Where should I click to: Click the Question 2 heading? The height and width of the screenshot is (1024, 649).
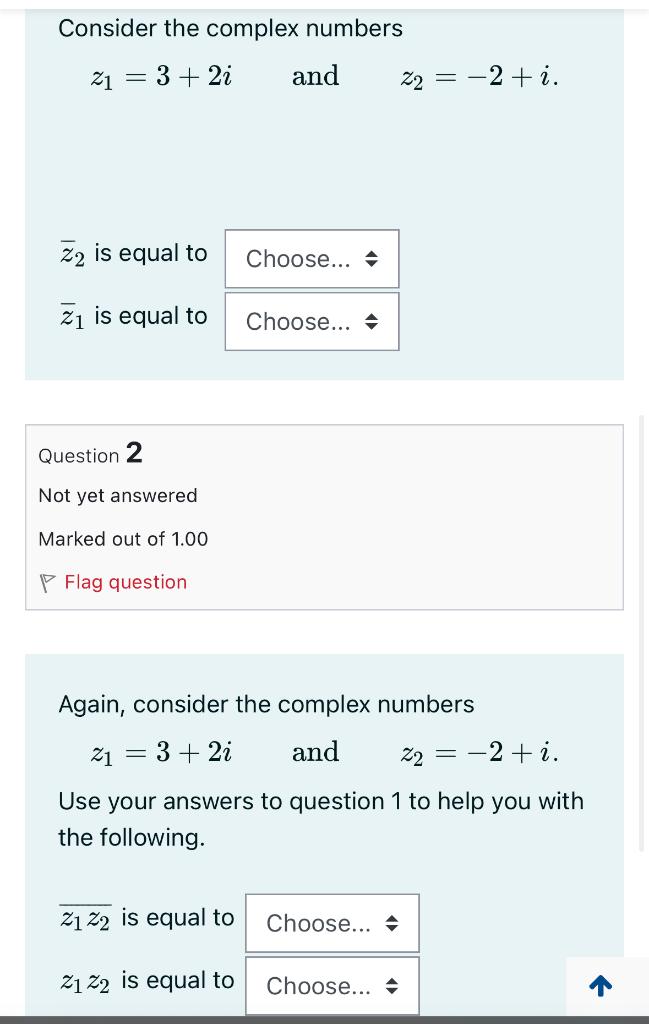pos(89,455)
